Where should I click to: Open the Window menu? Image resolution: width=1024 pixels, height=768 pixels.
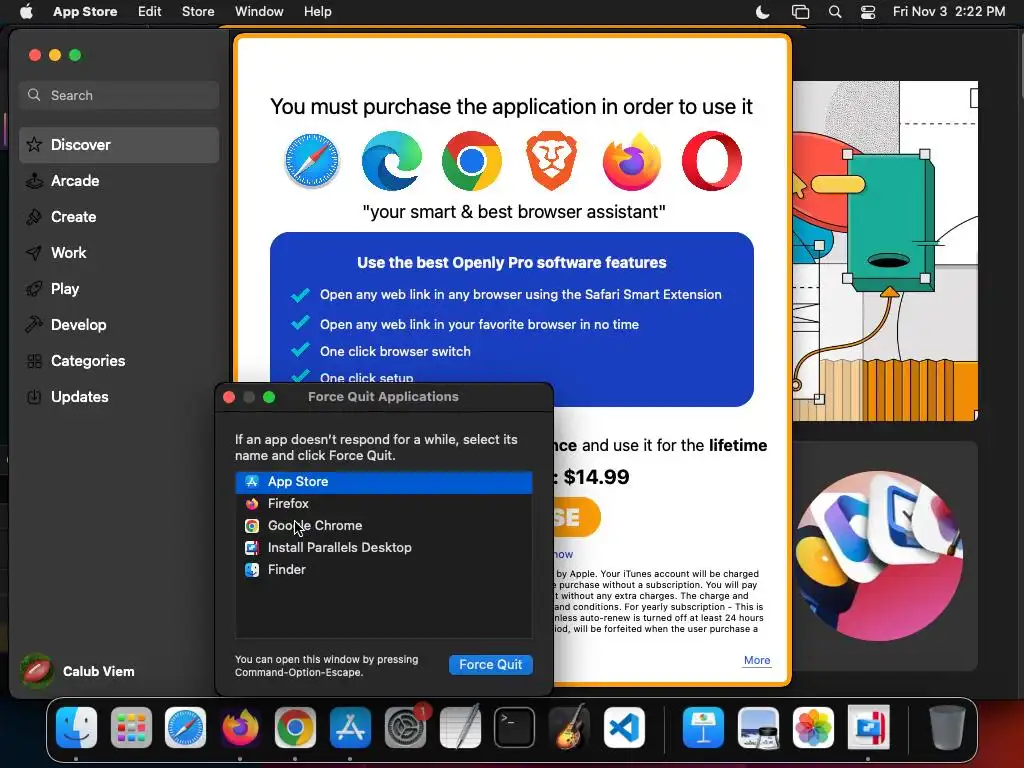pyautogui.click(x=259, y=11)
